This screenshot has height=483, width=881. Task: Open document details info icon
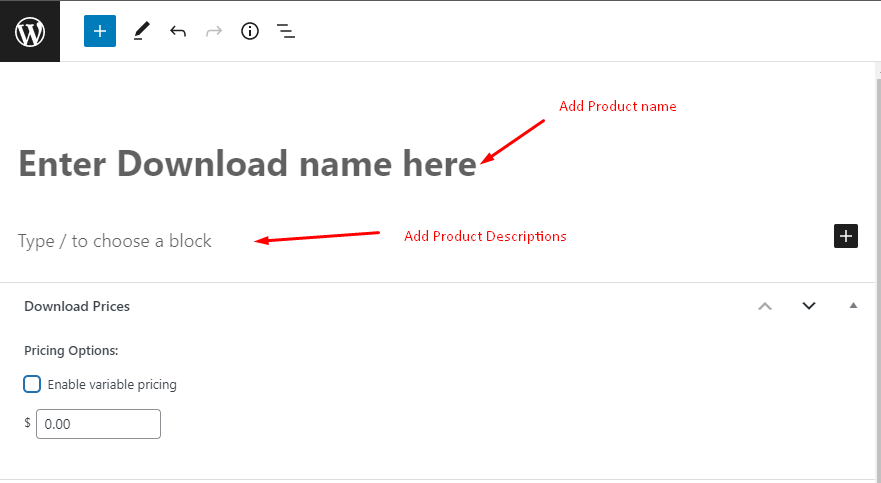pyautogui.click(x=250, y=31)
